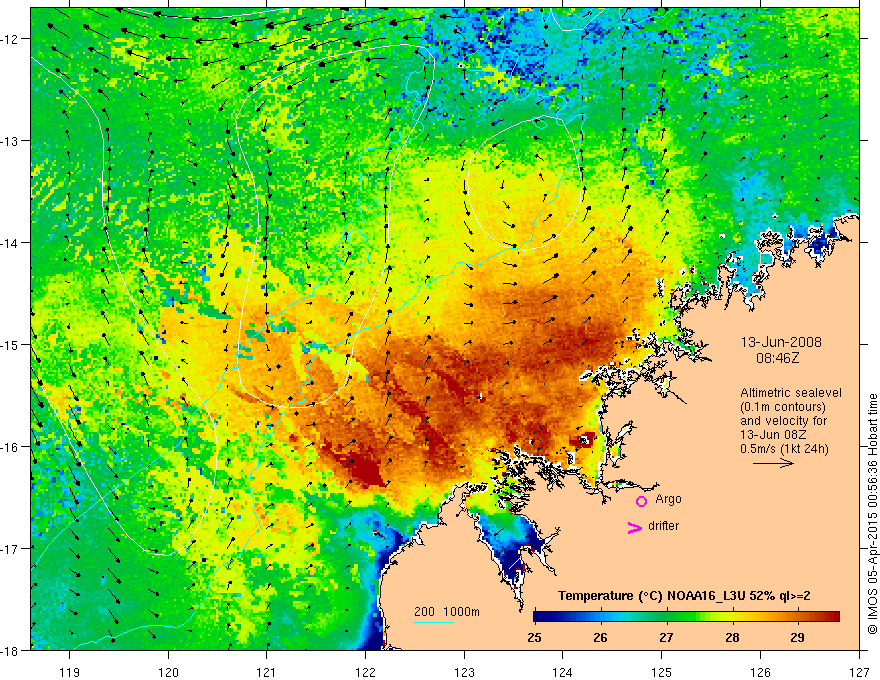This screenshot has width=880, height=680.
Task: Click the longitude axis label 122
Action: click(x=365, y=672)
